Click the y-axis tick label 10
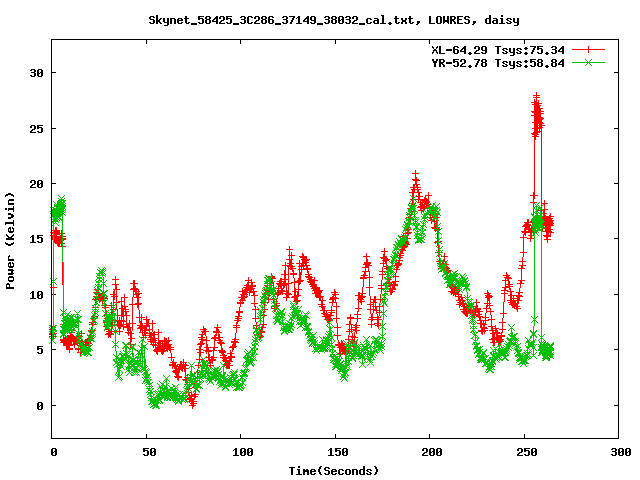Viewport: 640px width, 480px height. click(36, 295)
